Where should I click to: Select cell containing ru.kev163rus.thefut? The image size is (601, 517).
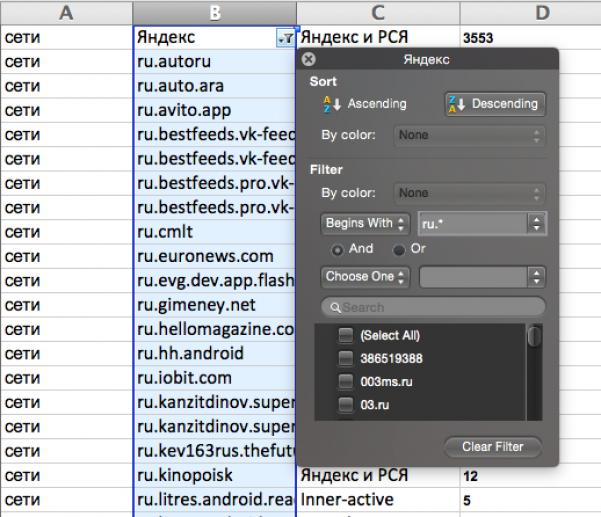coord(215,451)
